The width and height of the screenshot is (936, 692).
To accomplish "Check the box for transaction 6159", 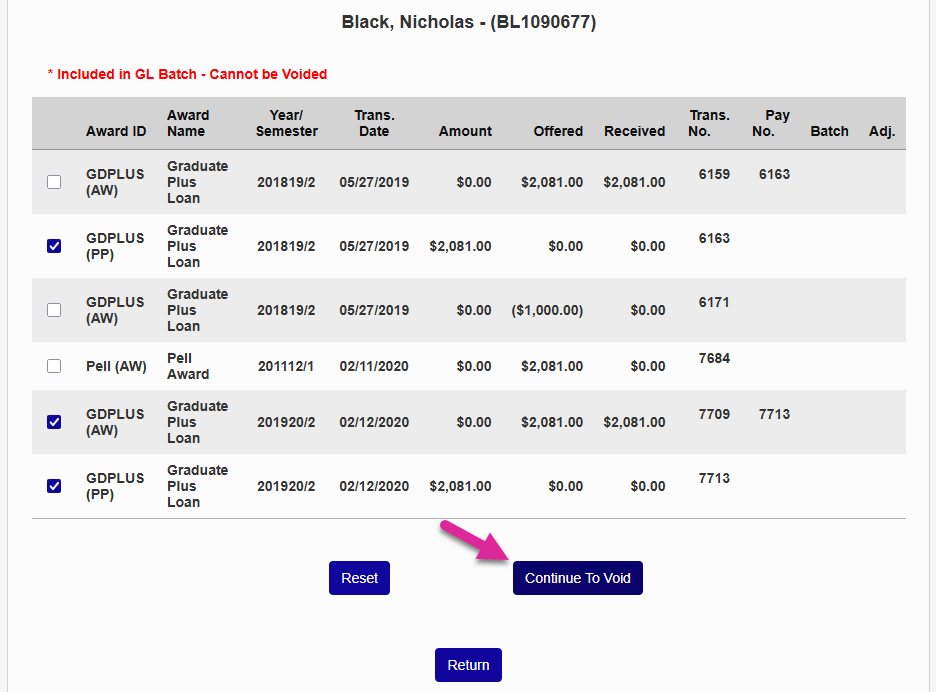I will [54, 182].
